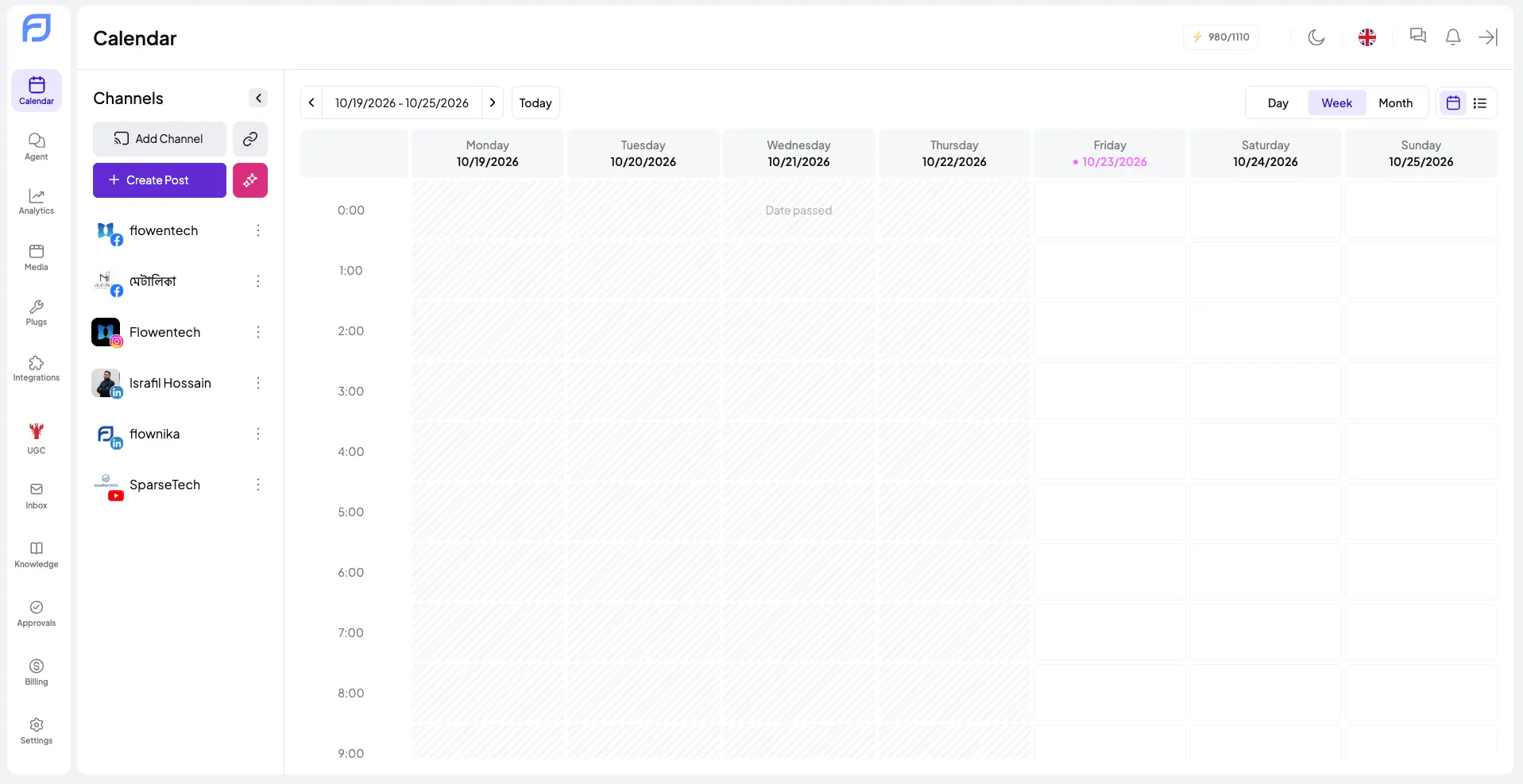Viewport: 1523px width, 784px height.
Task: Open options menu for flowentech Facebook channel
Action: coord(258,230)
